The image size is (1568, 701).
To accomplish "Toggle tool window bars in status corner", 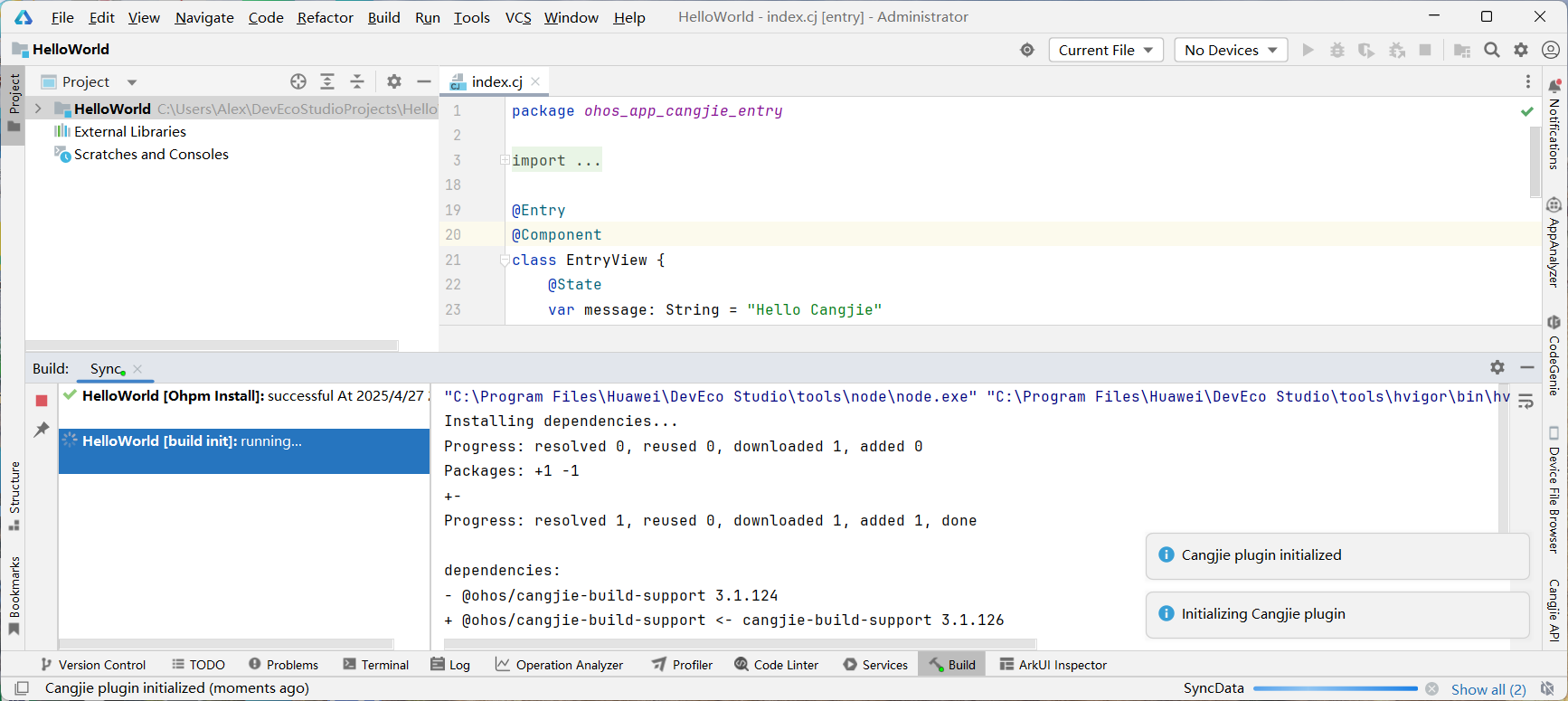I will click(x=22, y=688).
